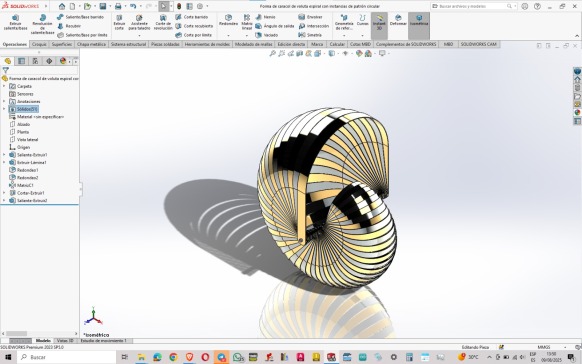
Task: Expand Geometría de referencia dropdown arrow
Action: tap(344, 36)
